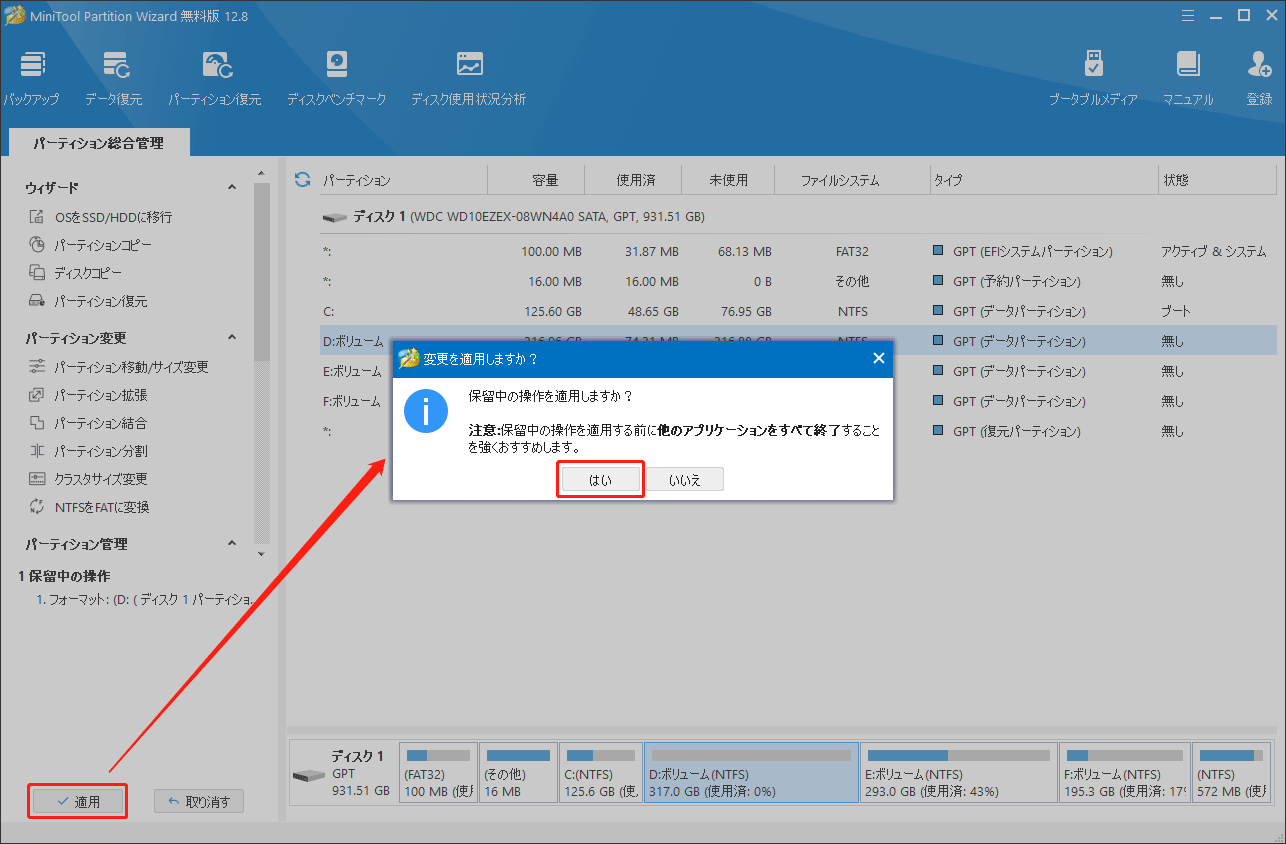Click (NTFS) 572 MB block in disk map
The width and height of the screenshot is (1286, 844).
(x=1232, y=772)
